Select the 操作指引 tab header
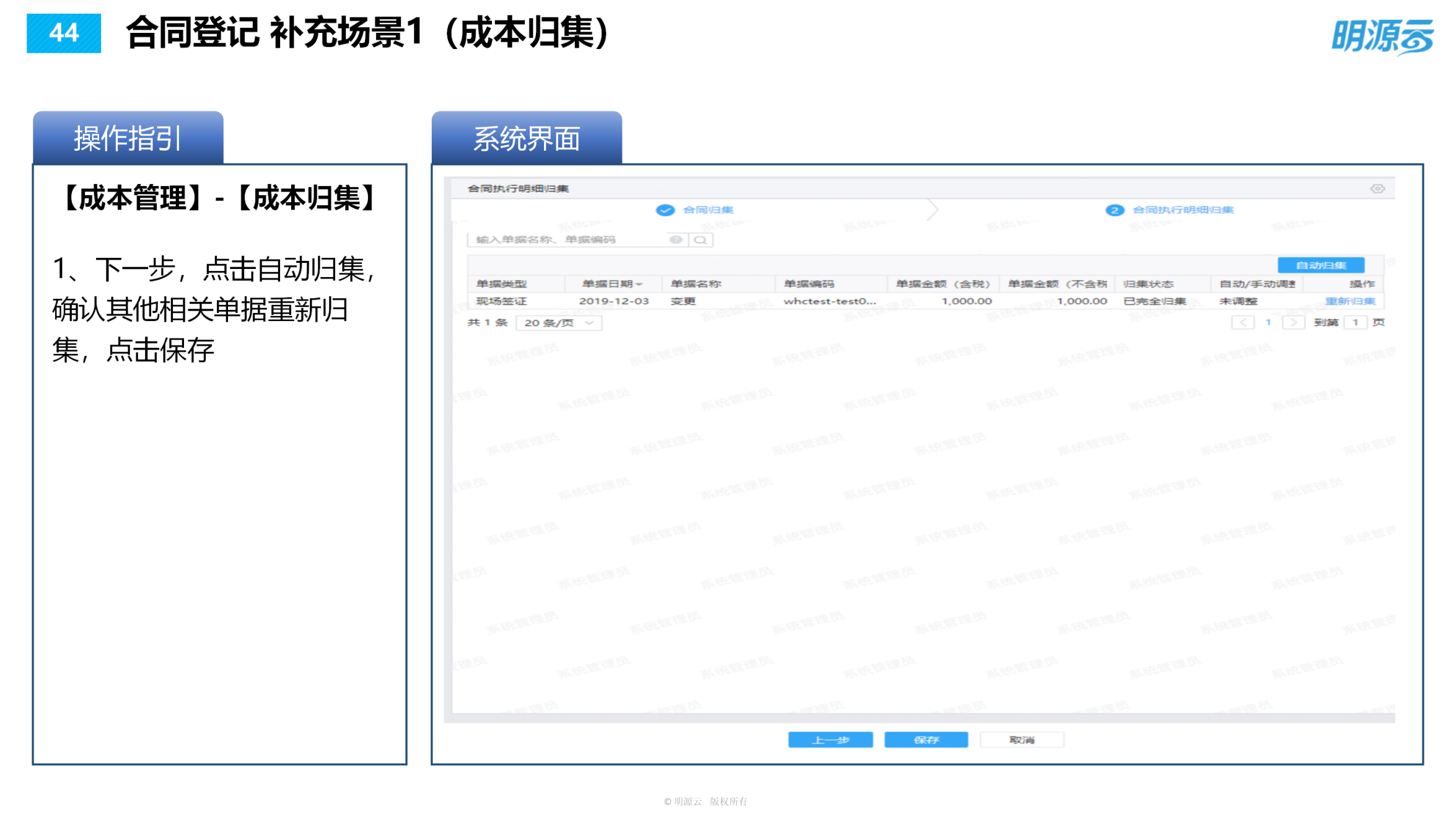 click(126, 138)
